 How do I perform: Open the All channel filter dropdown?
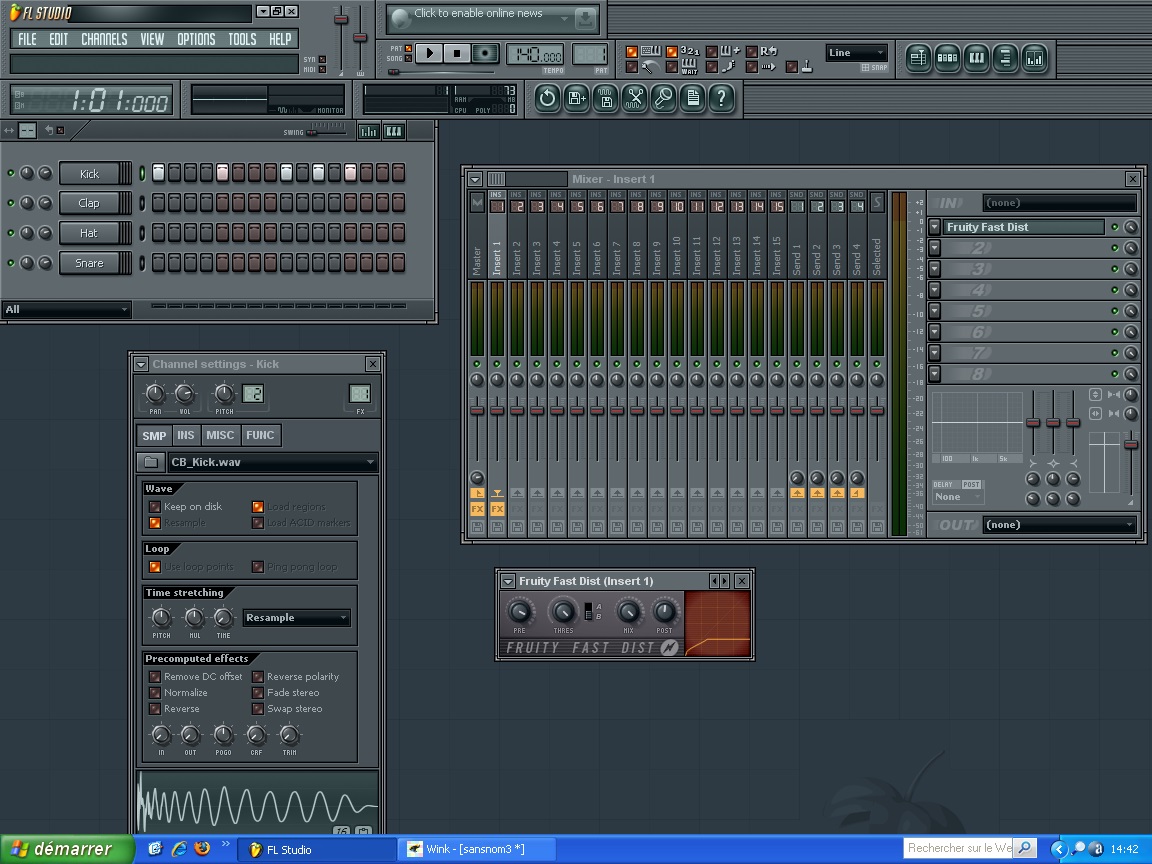[67, 309]
